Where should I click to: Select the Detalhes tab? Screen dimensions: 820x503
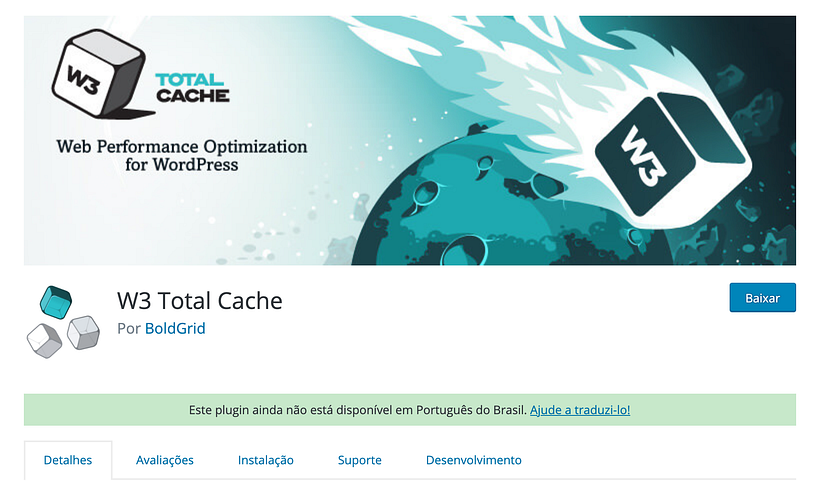pos(68,460)
